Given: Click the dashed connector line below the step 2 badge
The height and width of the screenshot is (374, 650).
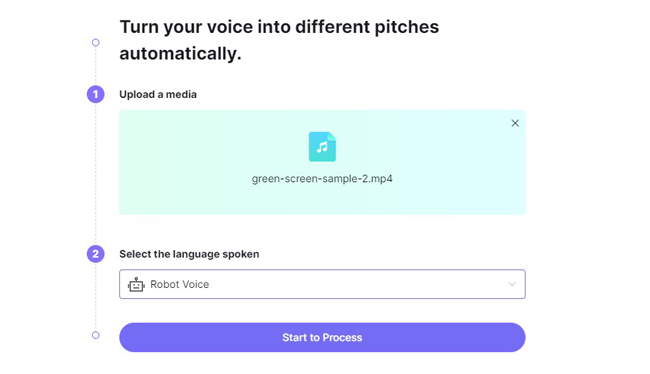Looking at the screenshot, I should pyautogui.click(x=95, y=296).
